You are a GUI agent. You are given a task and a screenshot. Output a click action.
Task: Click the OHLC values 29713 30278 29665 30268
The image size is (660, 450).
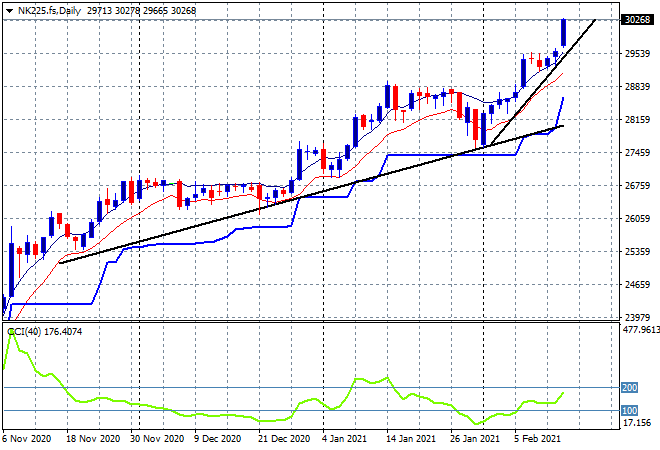[141, 11]
